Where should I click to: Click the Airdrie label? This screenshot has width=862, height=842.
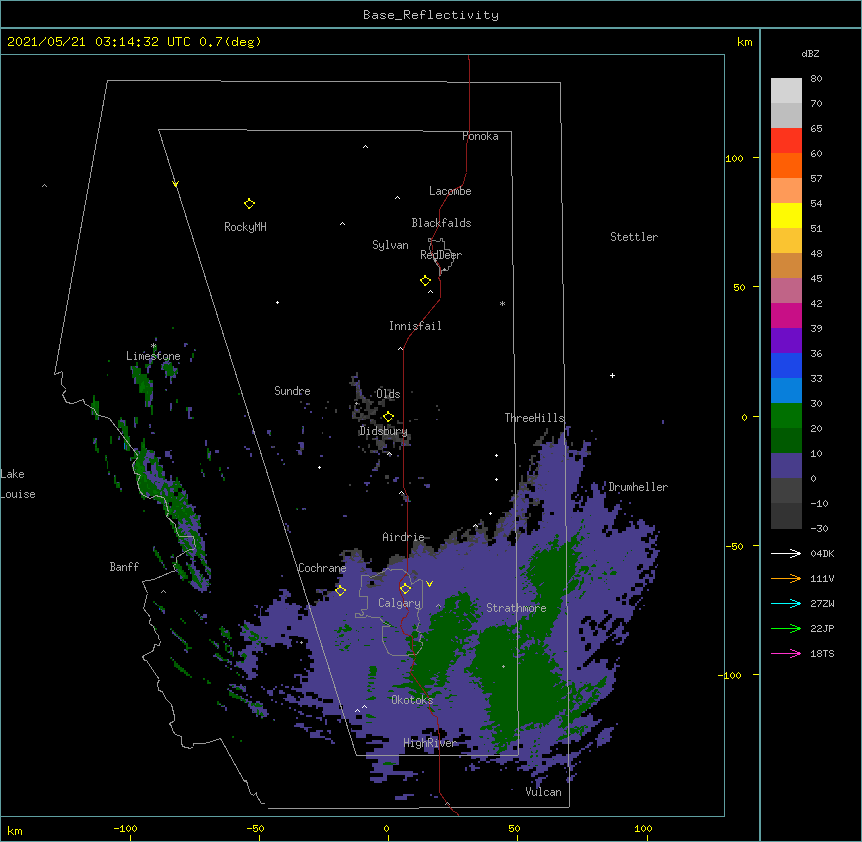404,537
